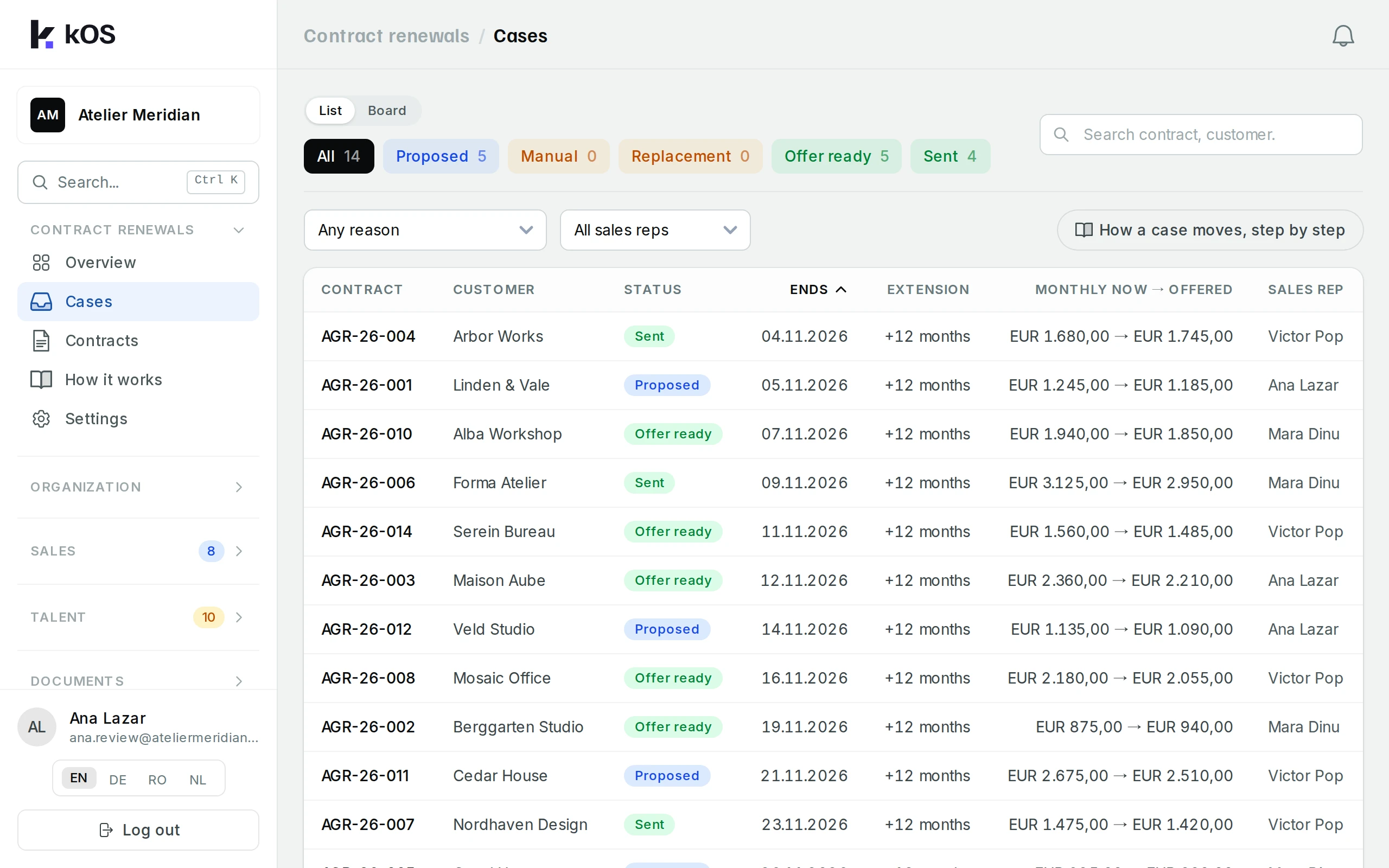This screenshot has height=868, width=1389.
Task: Expand the Sales section
Action: [138, 551]
